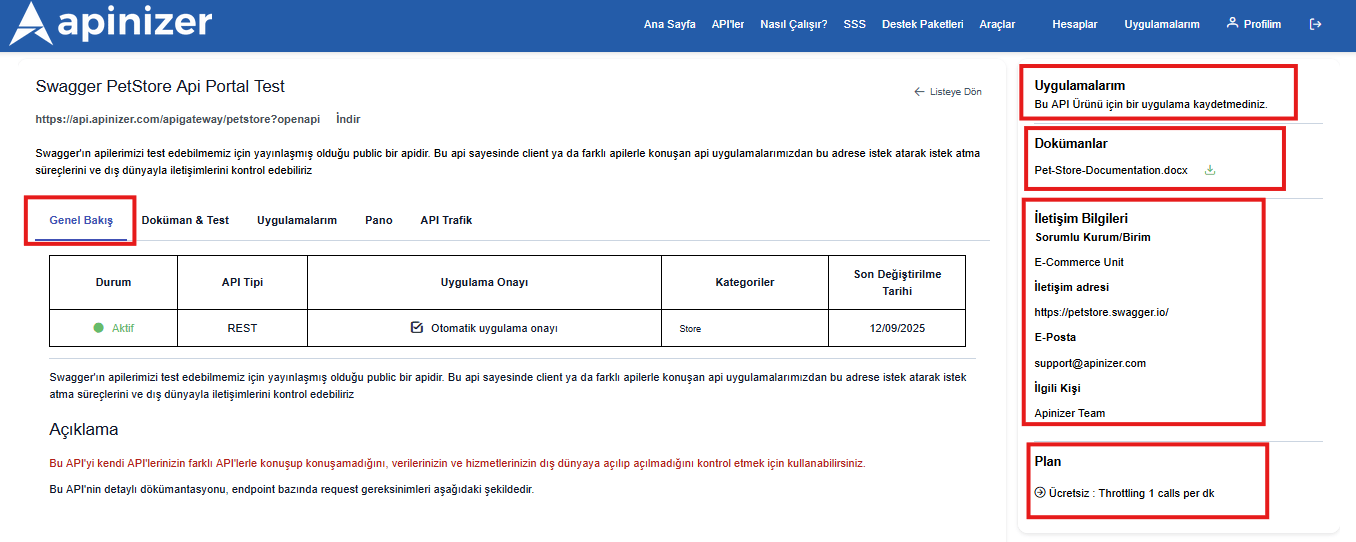Image resolution: width=1356 pixels, height=542 pixels.
Task: Open Nasıl Çalışır? page
Action: pyautogui.click(x=794, y=25)
